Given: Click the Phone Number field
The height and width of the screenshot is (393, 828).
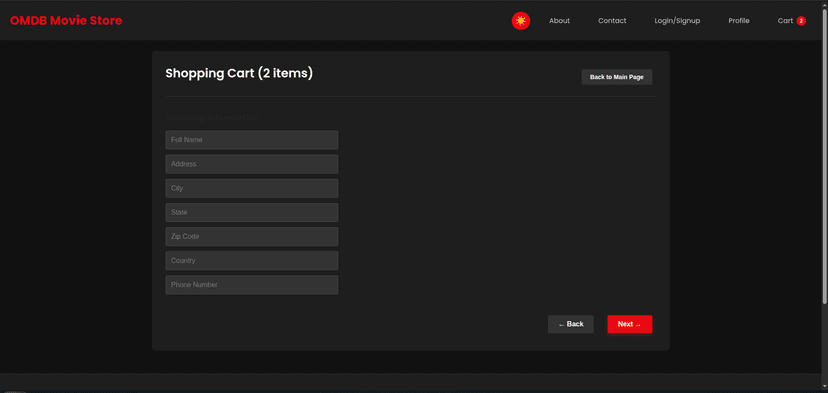Looking at the screenshot, I should (x=252, y=285).
